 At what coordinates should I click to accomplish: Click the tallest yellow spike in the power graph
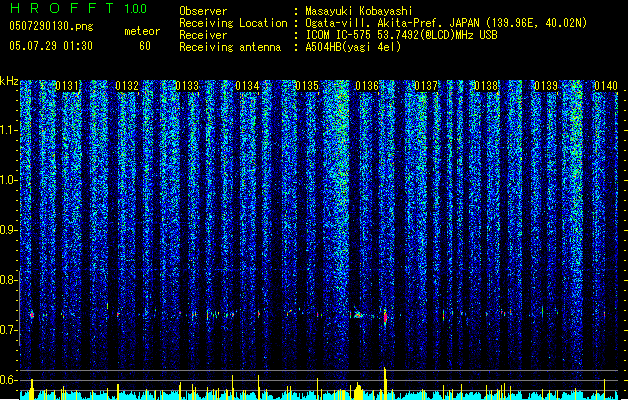385,383
